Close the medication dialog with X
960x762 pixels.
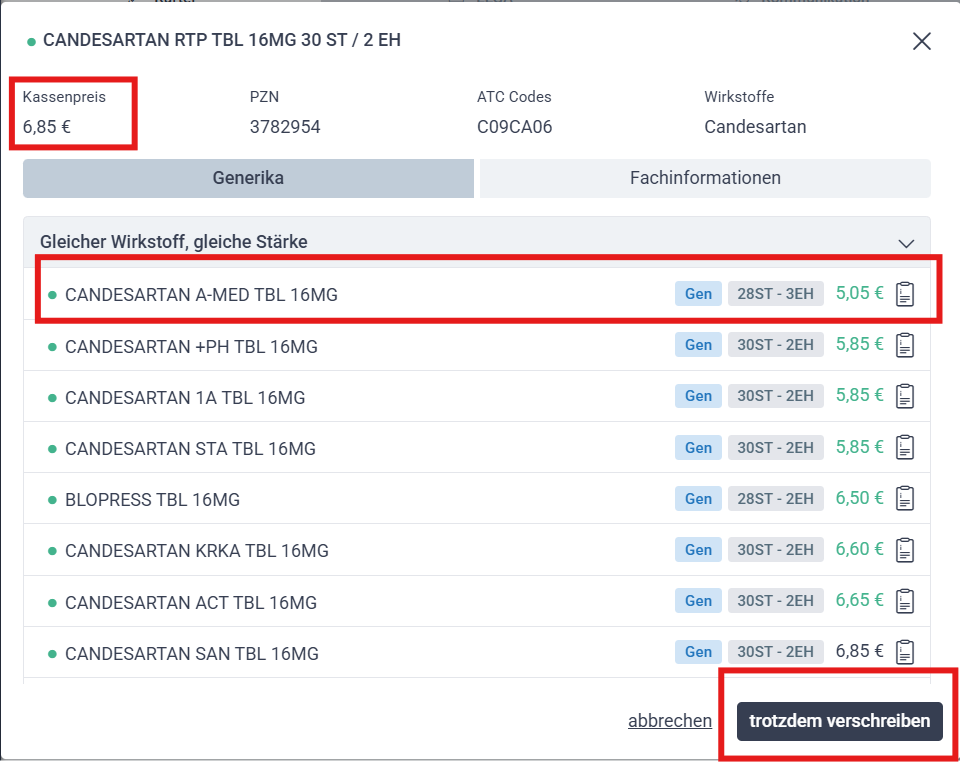point(921,41)
